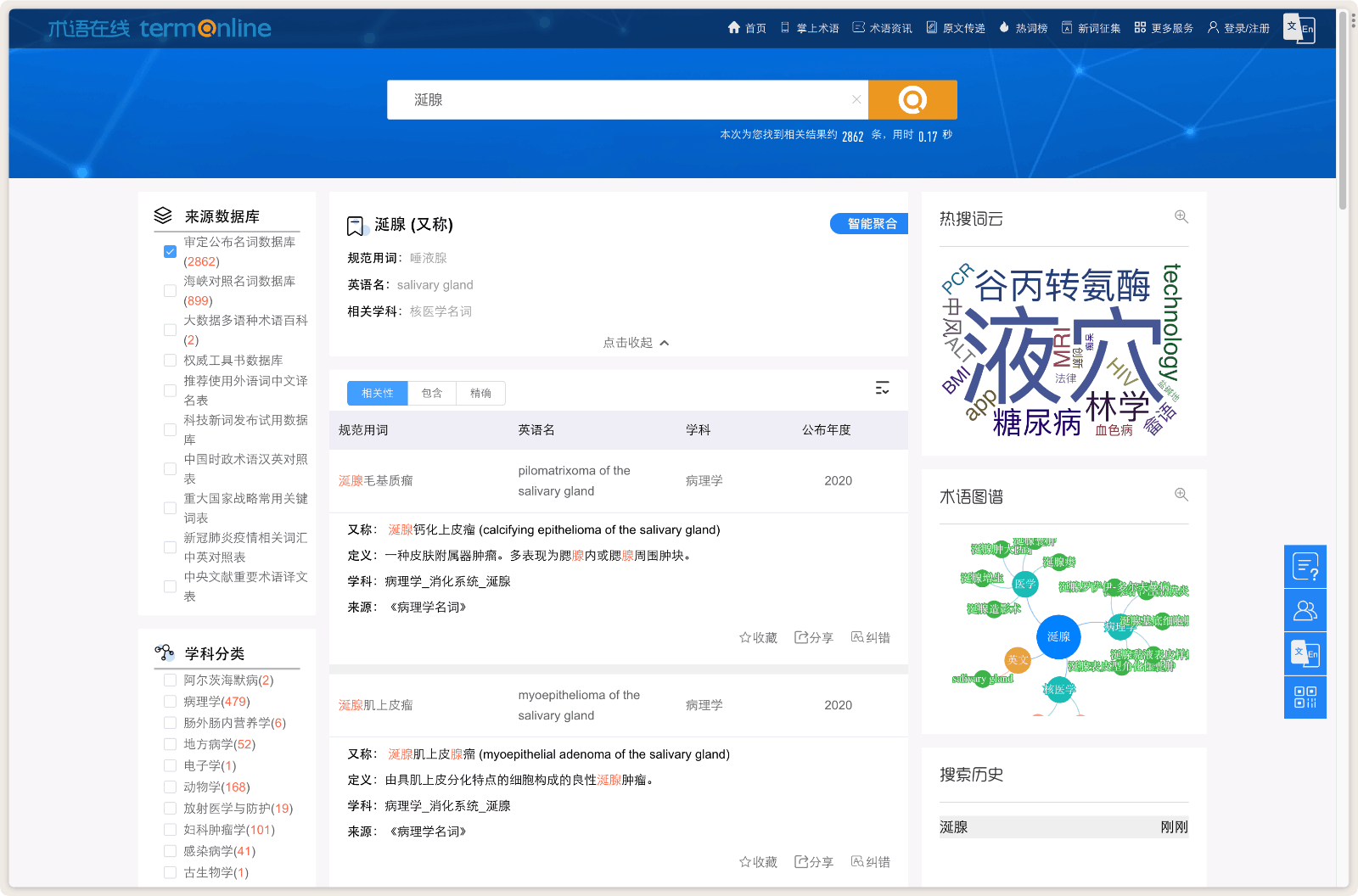
Task: Click the 文/En translation icon in the floating sidebar
Action: tap(1305, 653)
